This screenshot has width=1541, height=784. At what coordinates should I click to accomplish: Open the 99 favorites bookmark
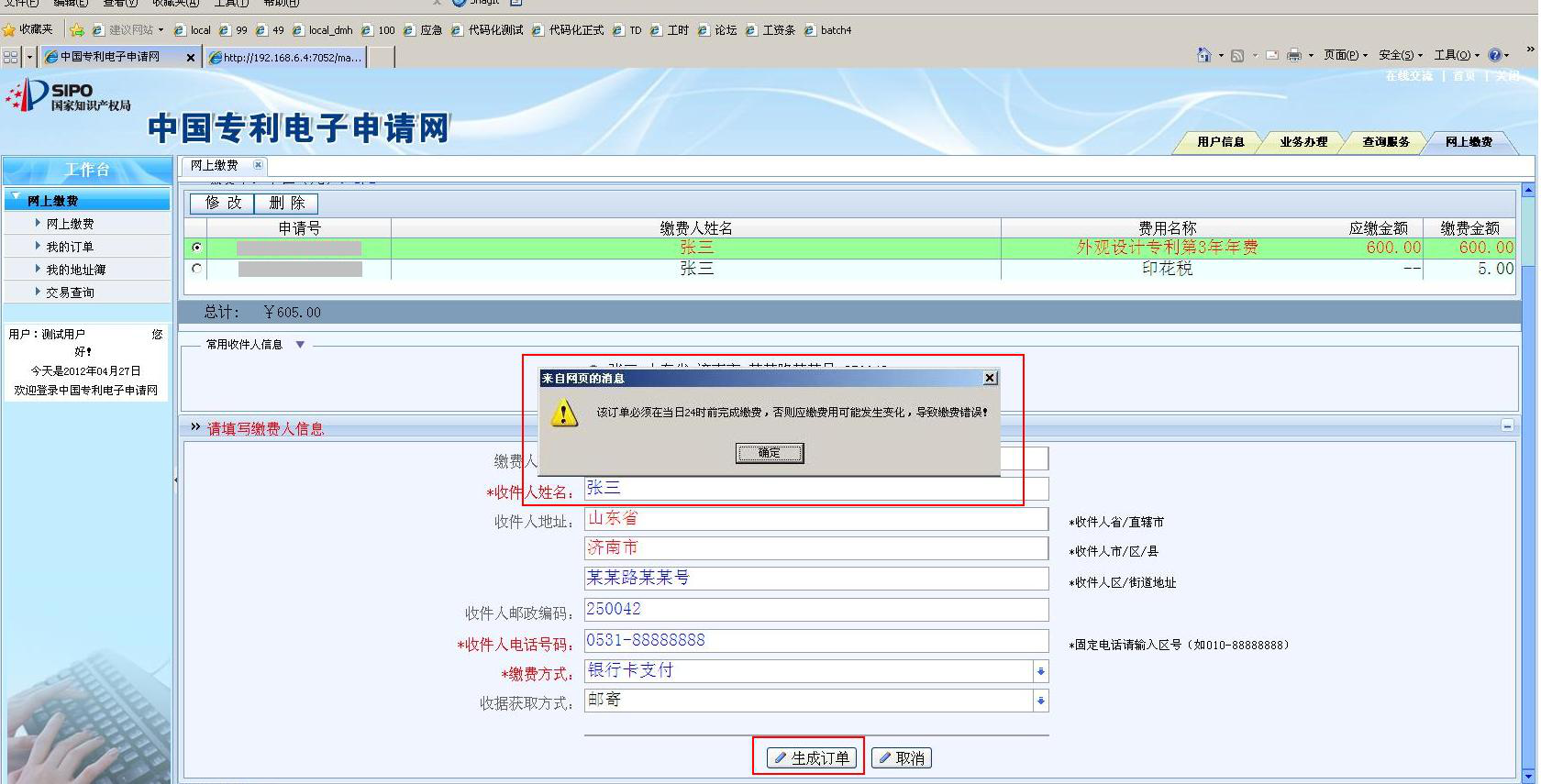(233, 30)
